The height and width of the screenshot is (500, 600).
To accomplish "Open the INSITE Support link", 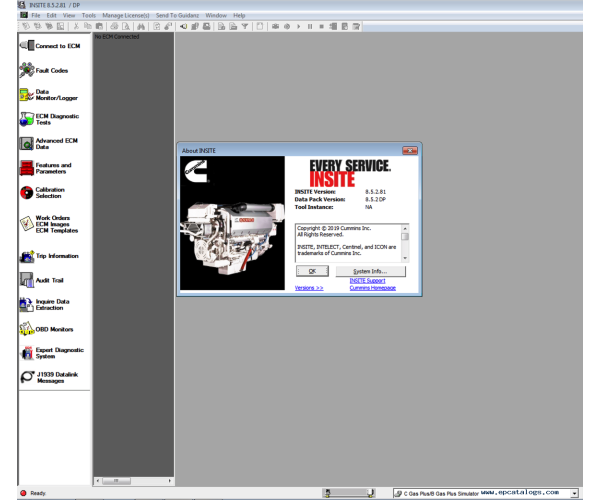I will [x=367, y=280].
